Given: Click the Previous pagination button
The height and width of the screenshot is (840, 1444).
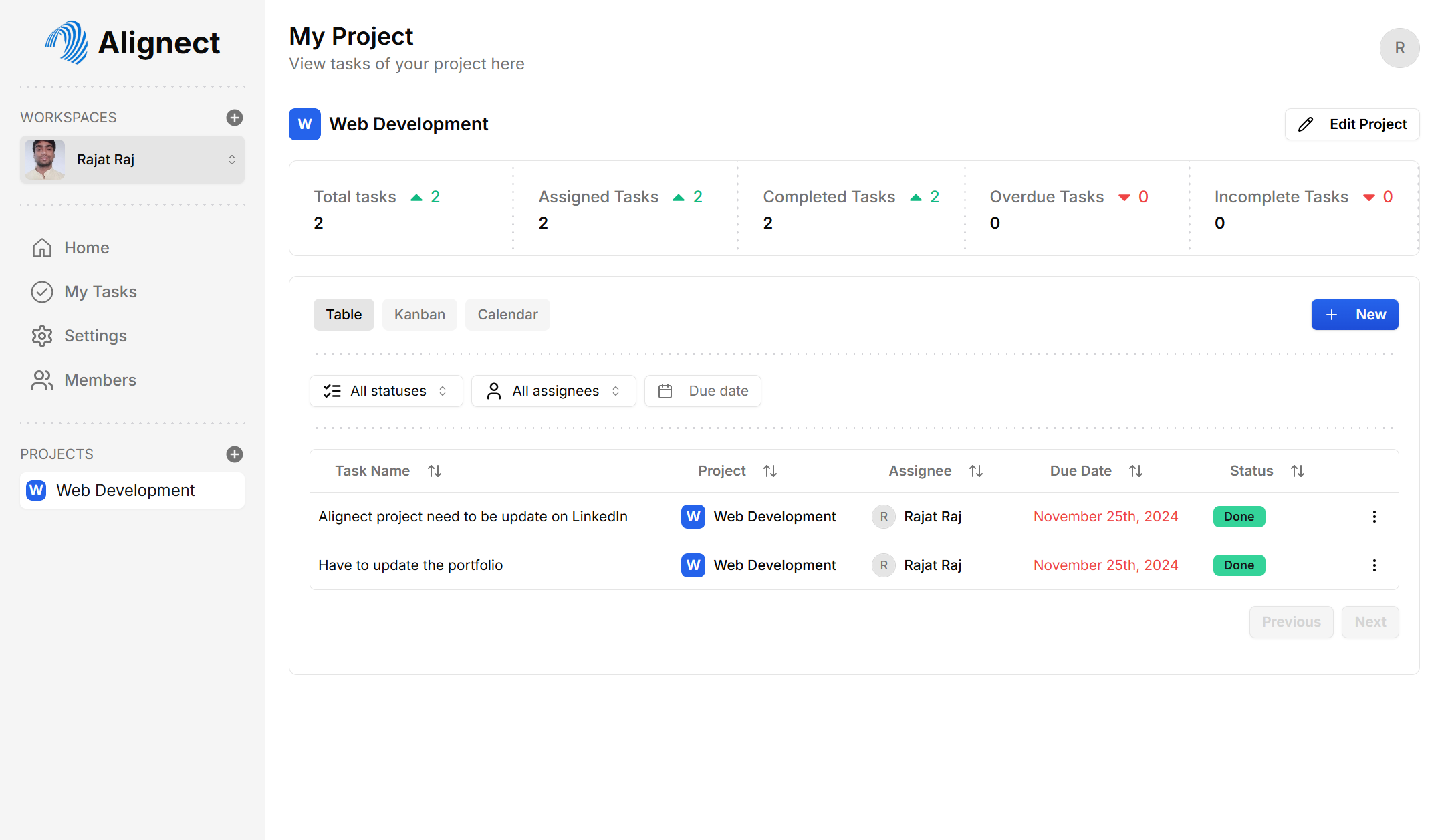Looking at the screenshot, I should coord(1292,622).
